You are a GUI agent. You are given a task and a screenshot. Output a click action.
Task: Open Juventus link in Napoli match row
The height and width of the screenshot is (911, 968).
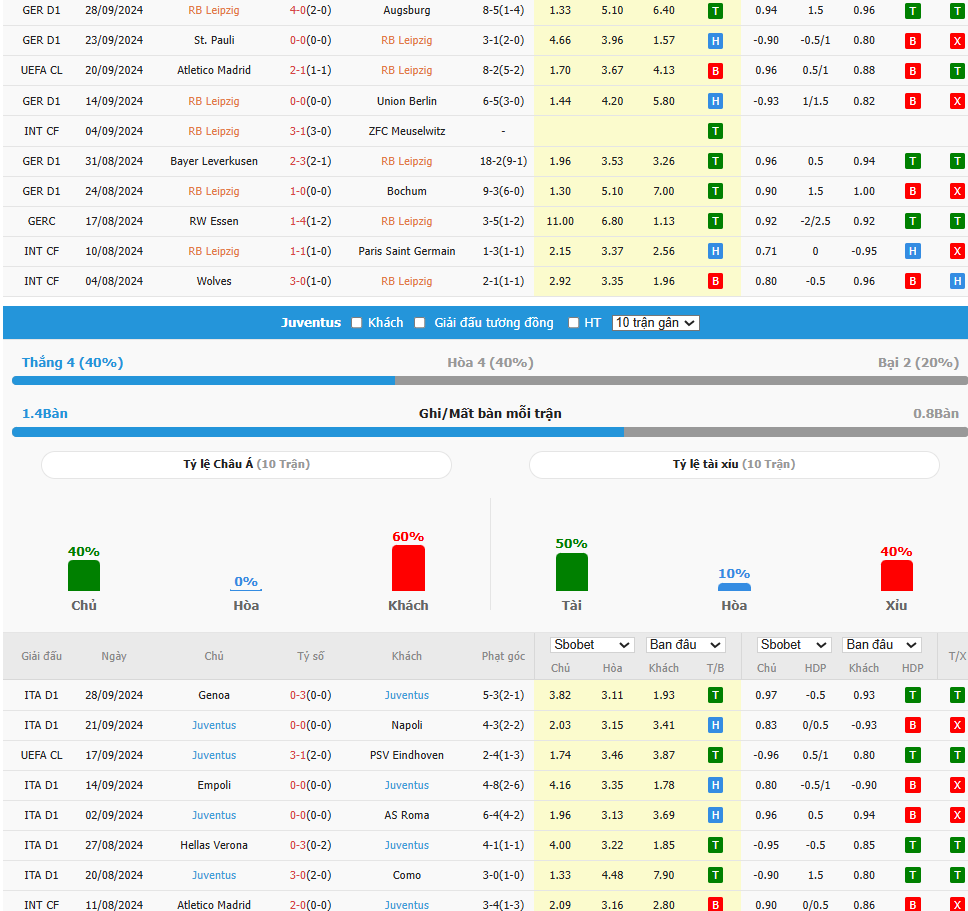coord(214,725)
